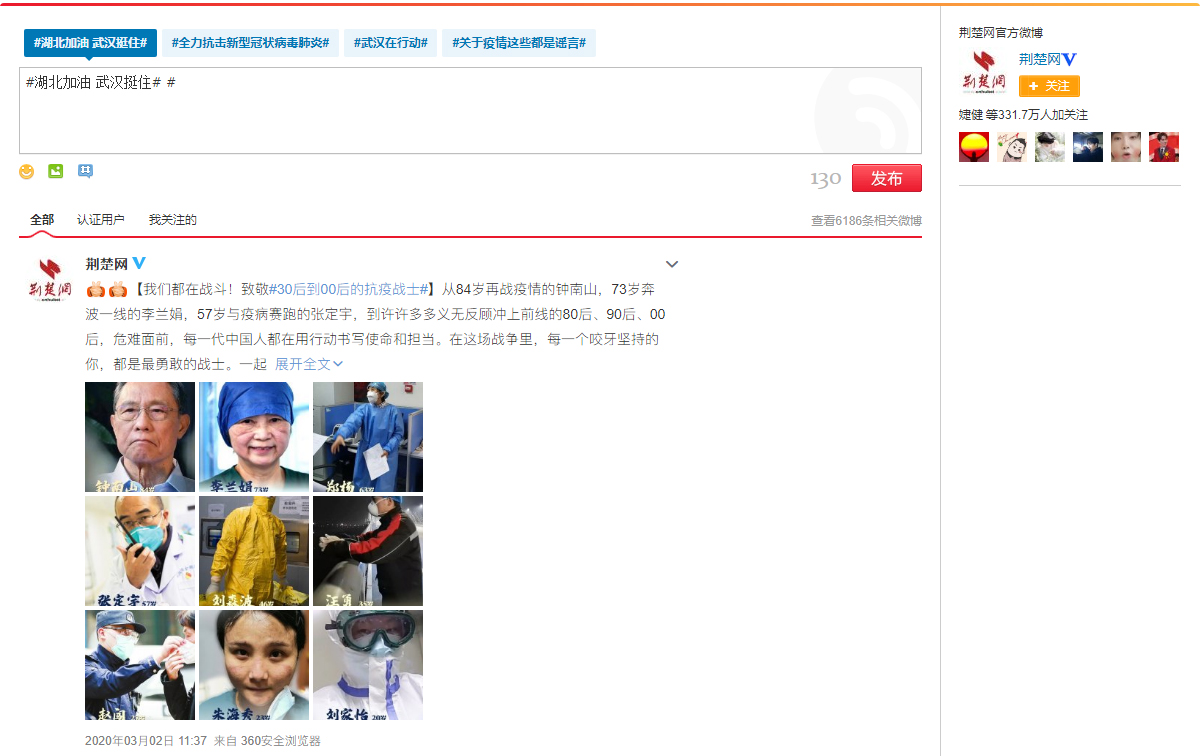
Task: Select the #武汉在行动# topic tab
Action: [x=390, y=43]
